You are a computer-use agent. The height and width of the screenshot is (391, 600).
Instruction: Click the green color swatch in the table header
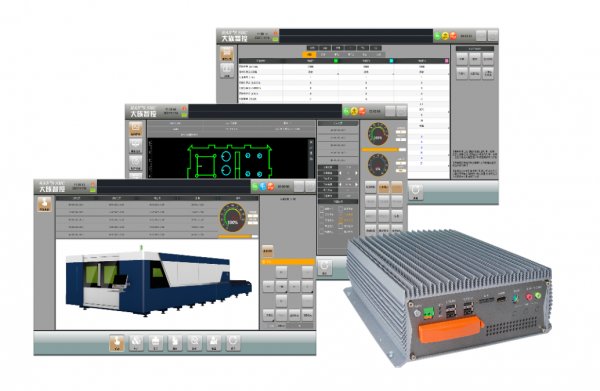coord(336,61)
